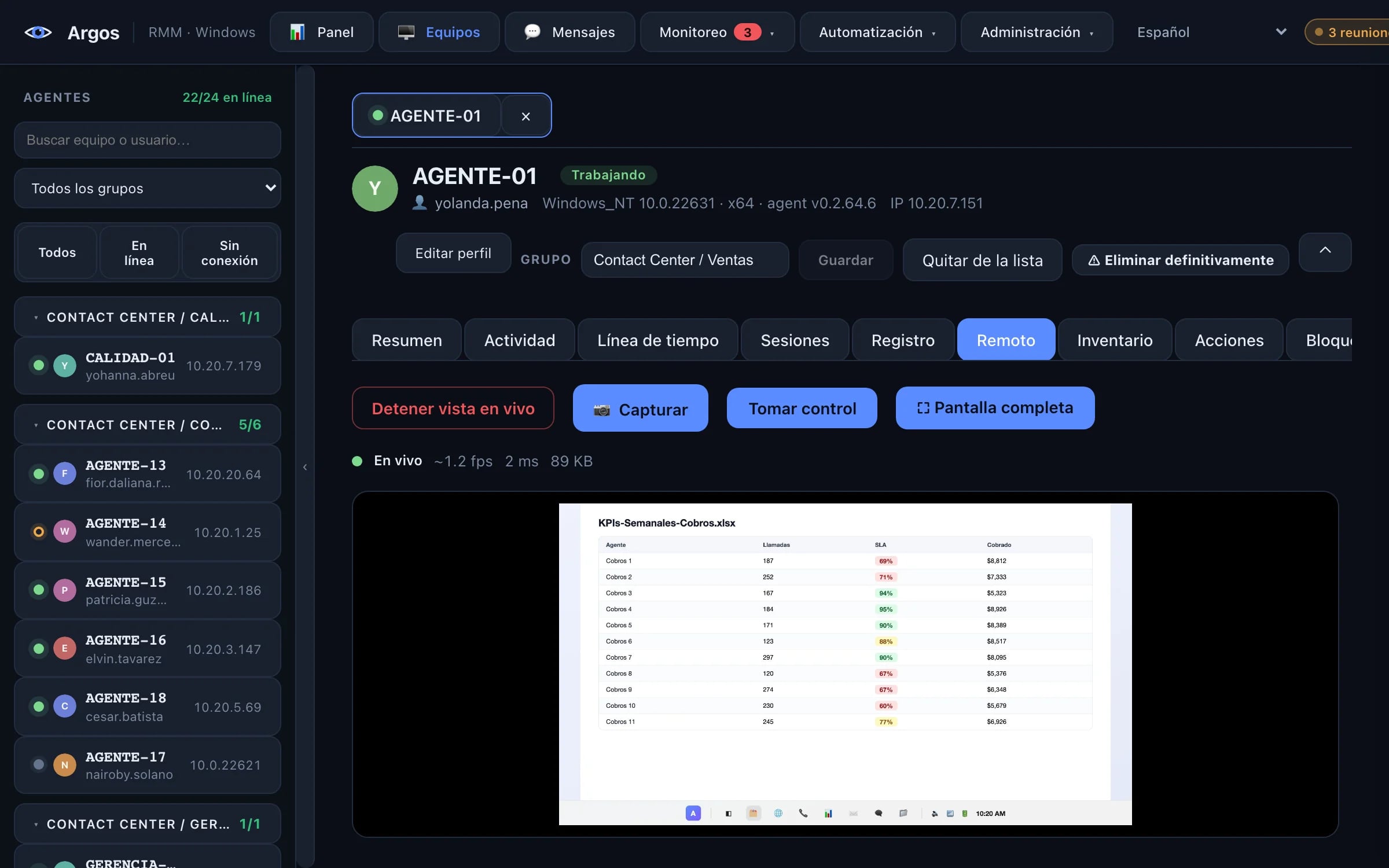Switch to the Resumen tab
Viewport: 1389px width, 868px height.
407,340
